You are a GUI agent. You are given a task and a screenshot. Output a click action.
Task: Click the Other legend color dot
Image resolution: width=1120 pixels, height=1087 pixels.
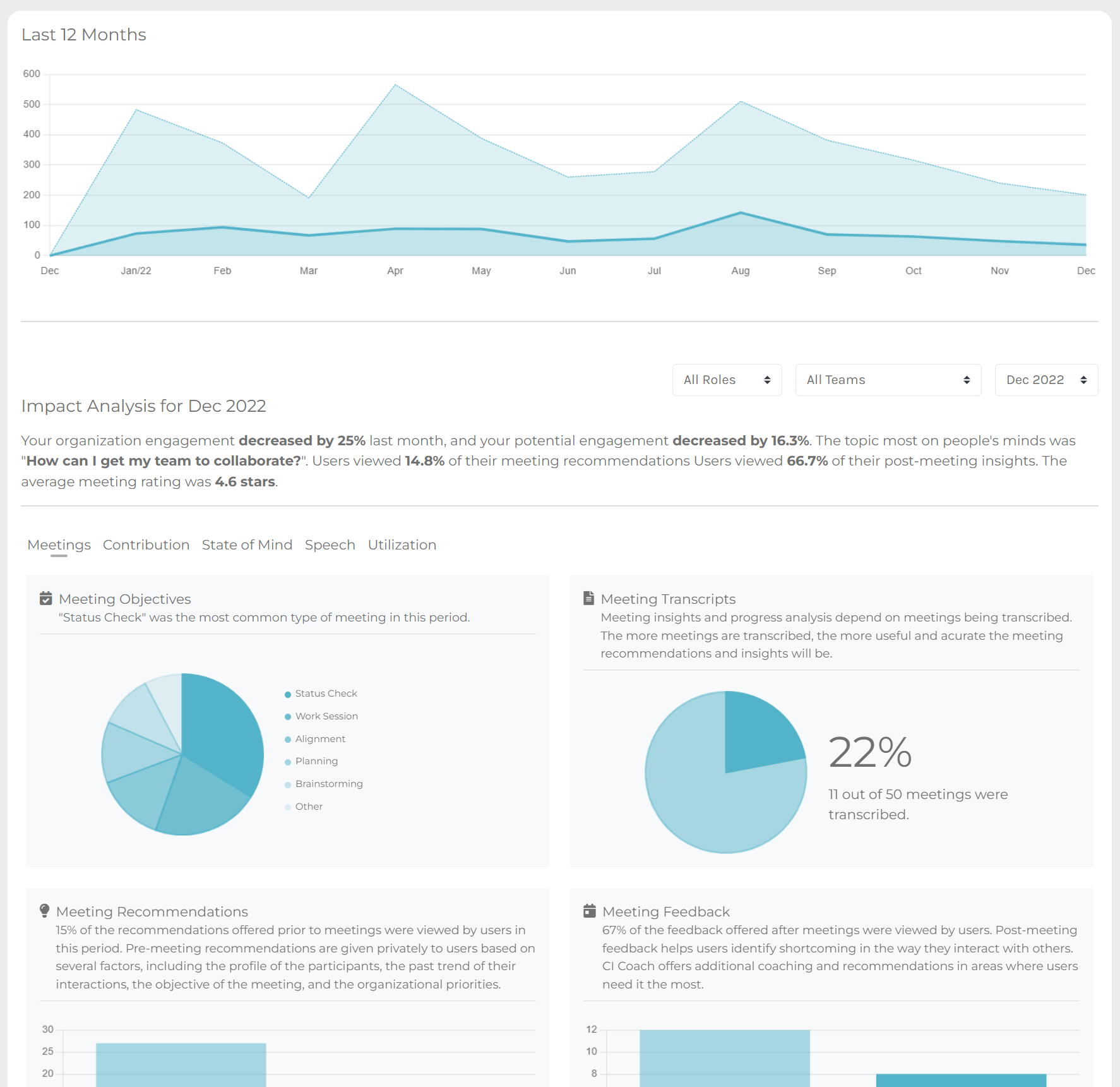pos(288,807)
